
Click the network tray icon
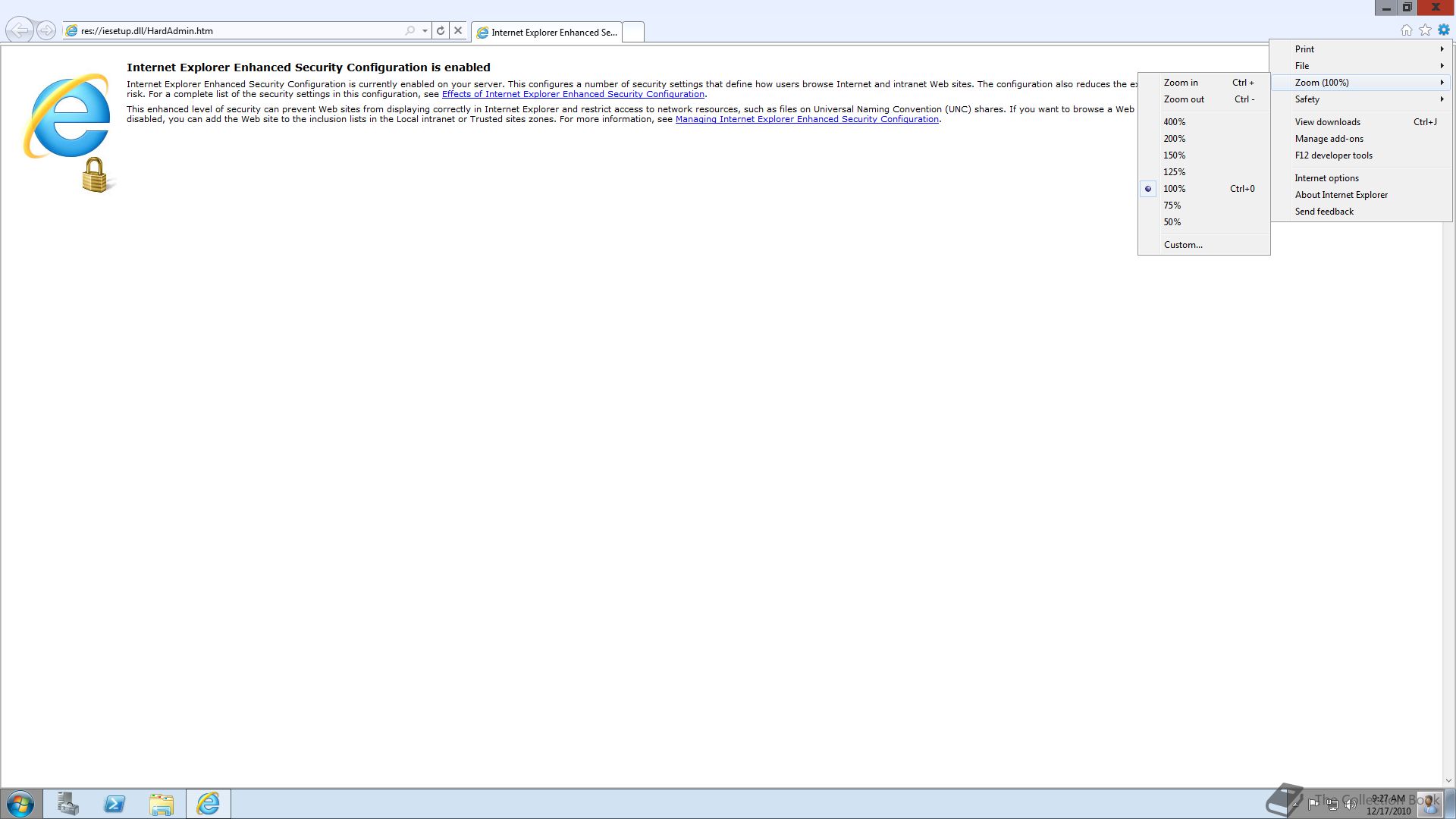point(1332,805)
